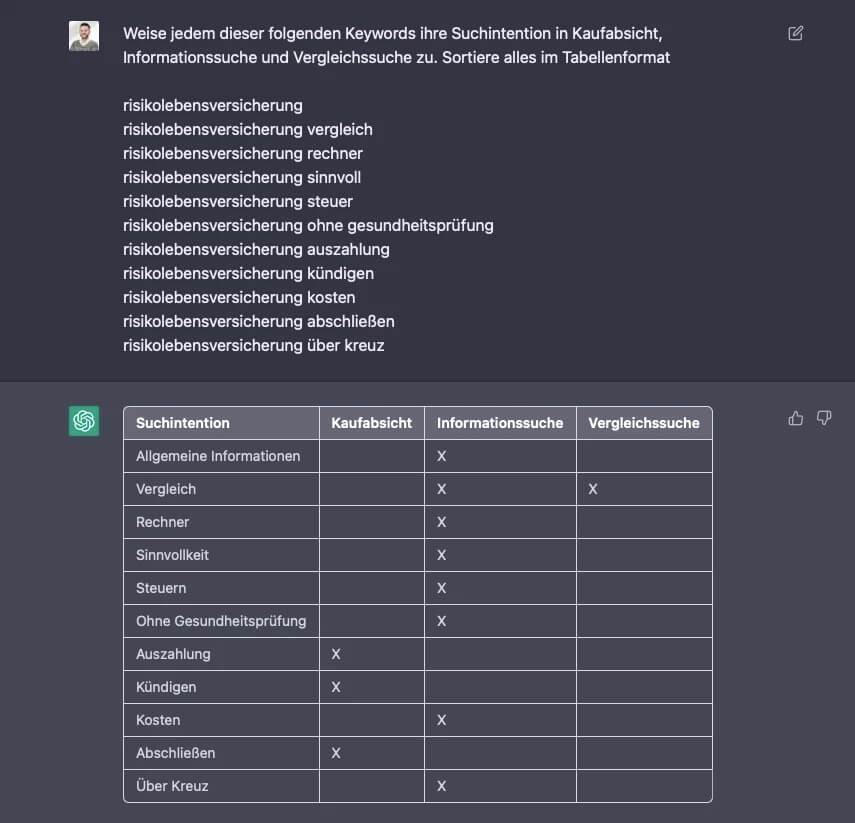Click the X in Abschließen row Kaufabsicht column
Image resolution: width=855 pixels, height=823 pixels.
(x=336, y=753)
